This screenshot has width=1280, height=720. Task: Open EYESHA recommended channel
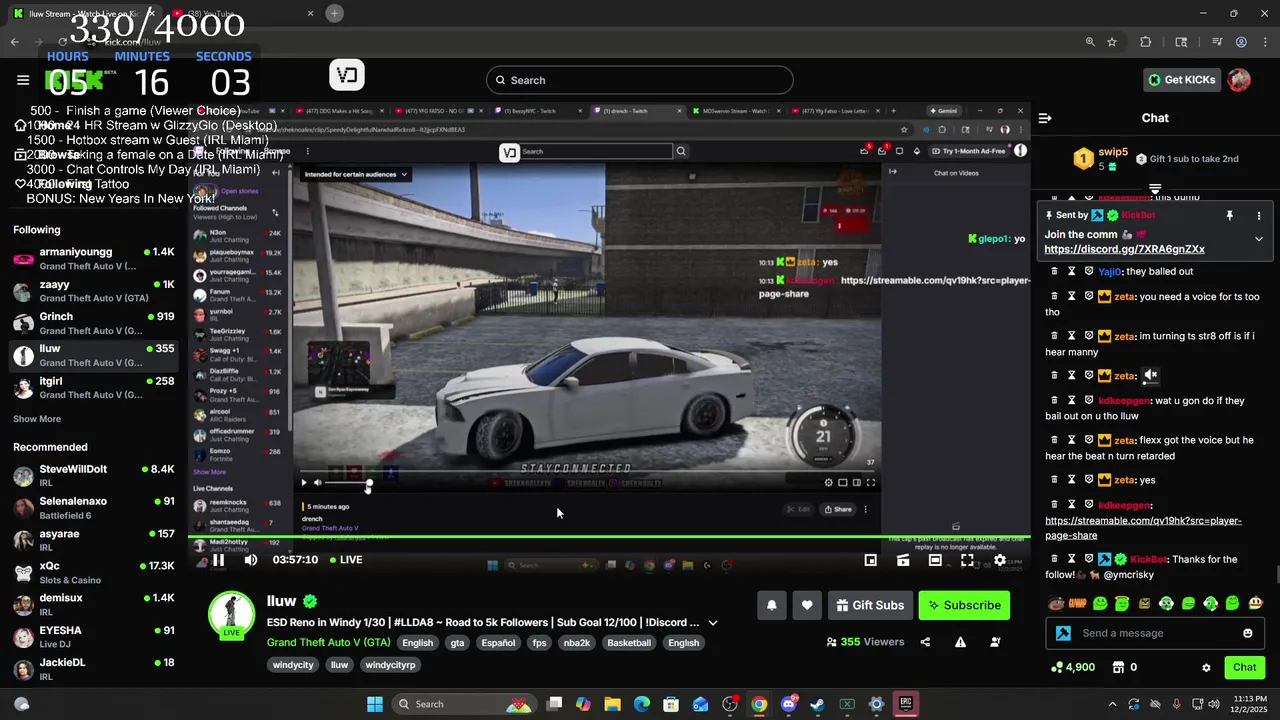[95, 637]
